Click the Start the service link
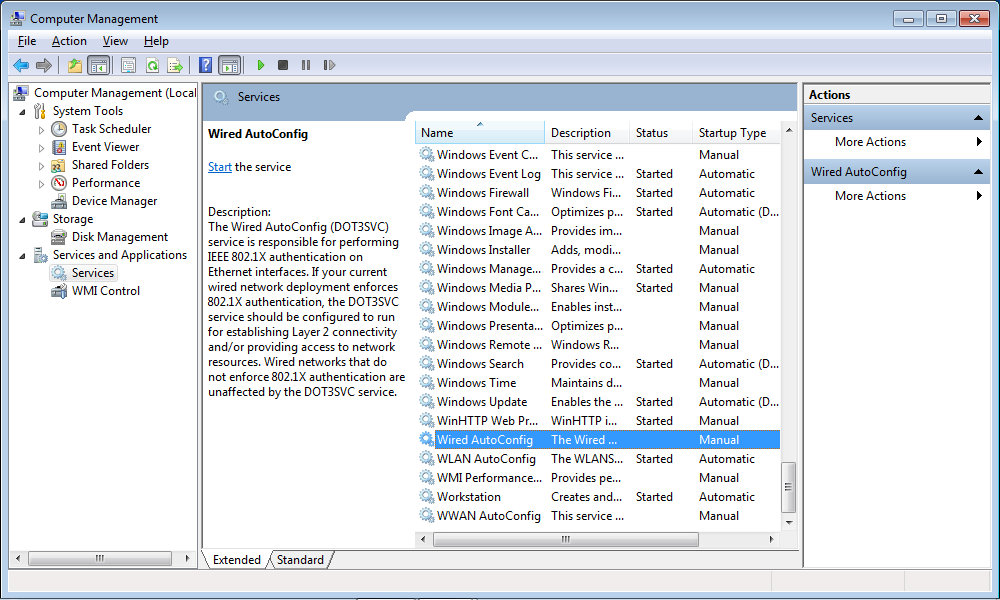The height and width of the screenshot is (600, 1000). pos(219,167)
